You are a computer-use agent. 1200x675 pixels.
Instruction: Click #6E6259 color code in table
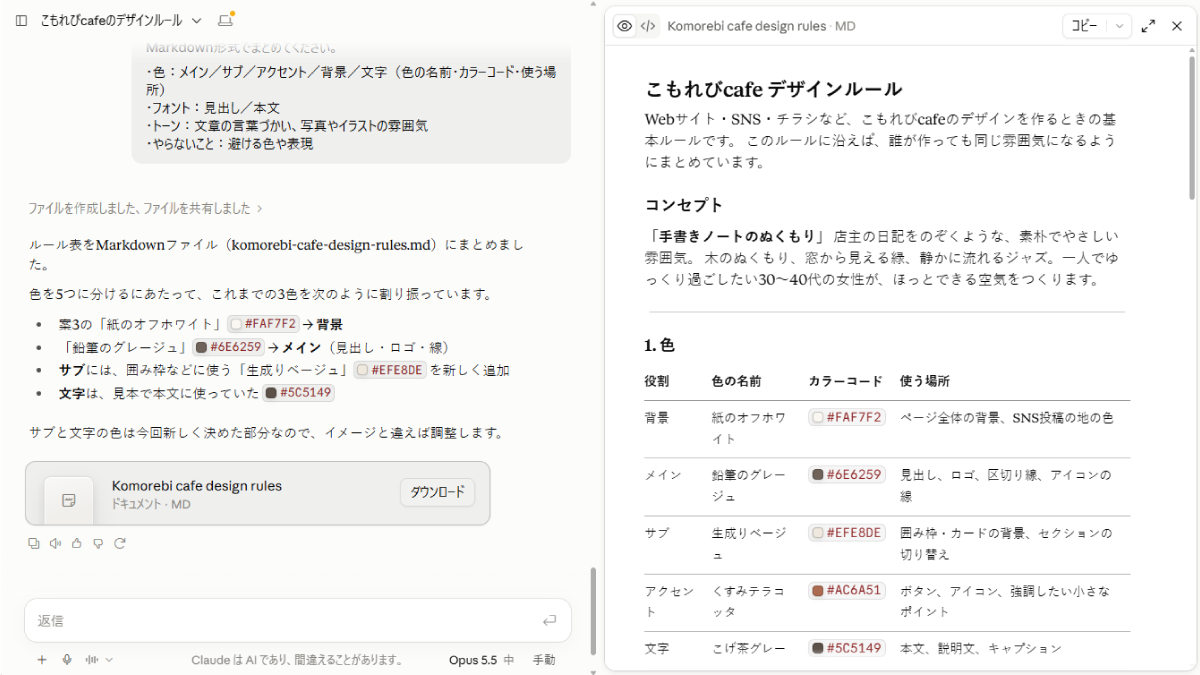click(847, 475)
